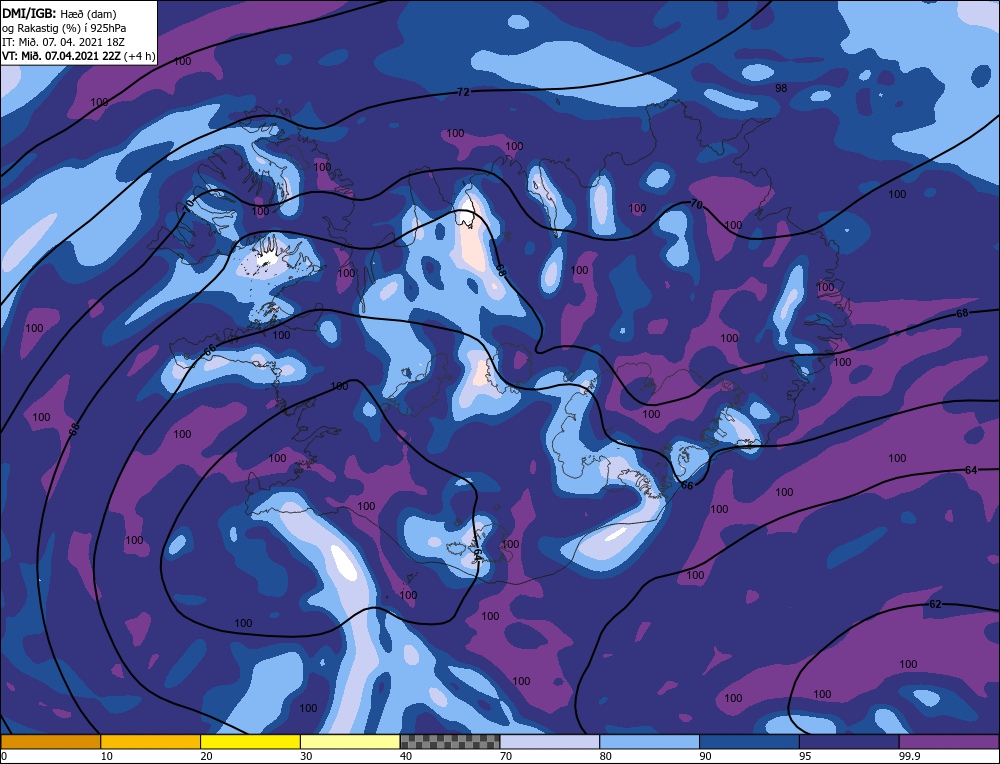Click the dark orange 0–10 legend swatch

(50, 742)
